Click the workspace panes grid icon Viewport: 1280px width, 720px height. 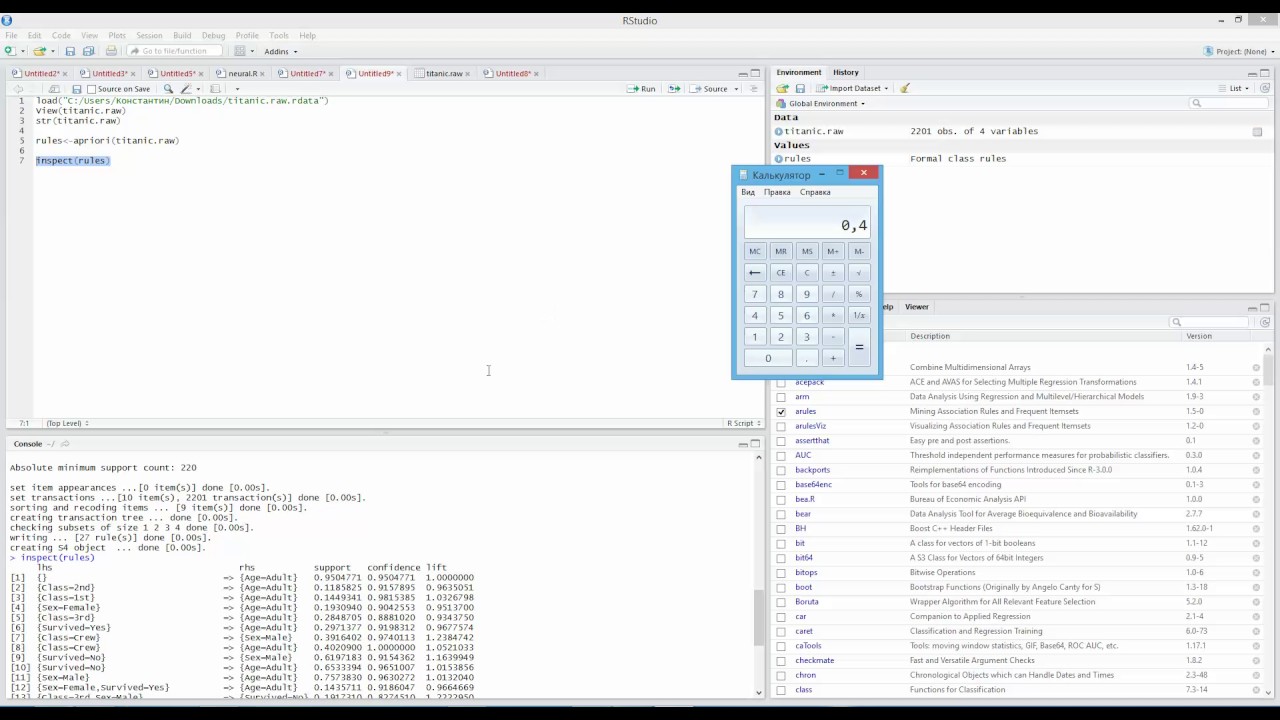pyautogui.click(x=240, y=51)
